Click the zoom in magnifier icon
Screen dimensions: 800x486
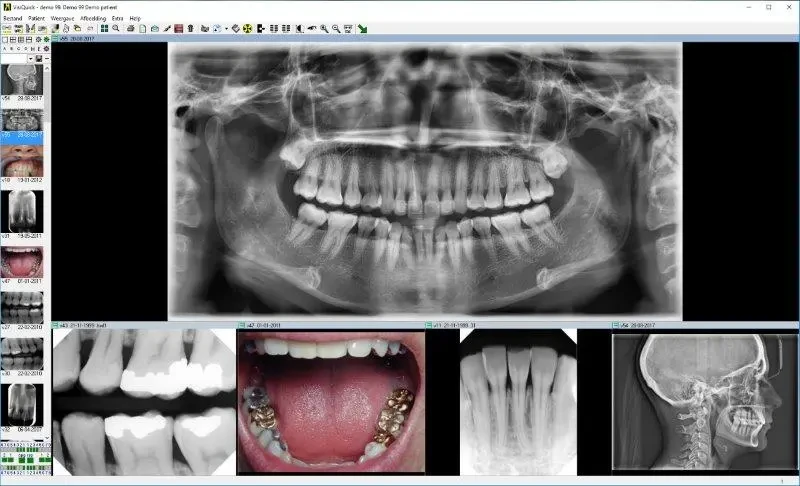324,28
